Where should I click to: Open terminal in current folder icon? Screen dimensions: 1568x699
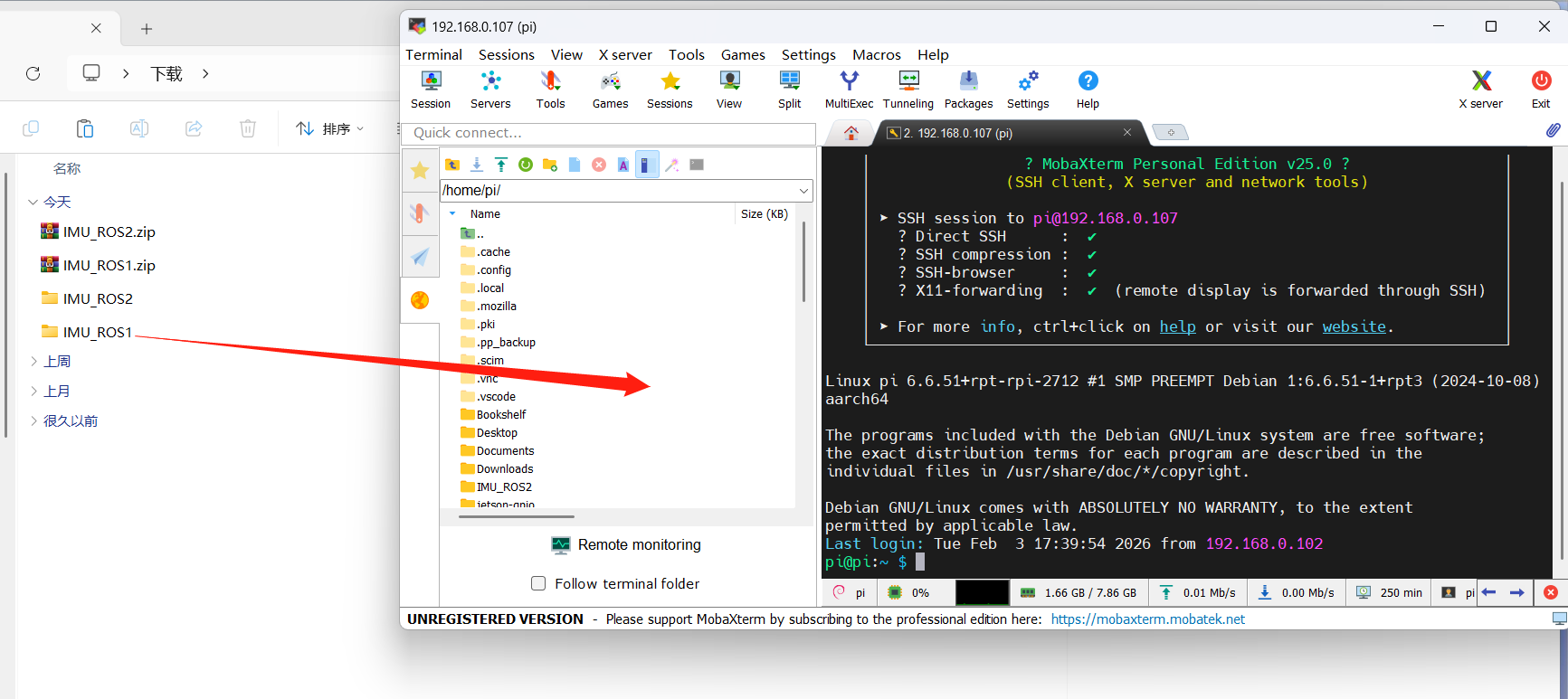[x=697, y=165]
